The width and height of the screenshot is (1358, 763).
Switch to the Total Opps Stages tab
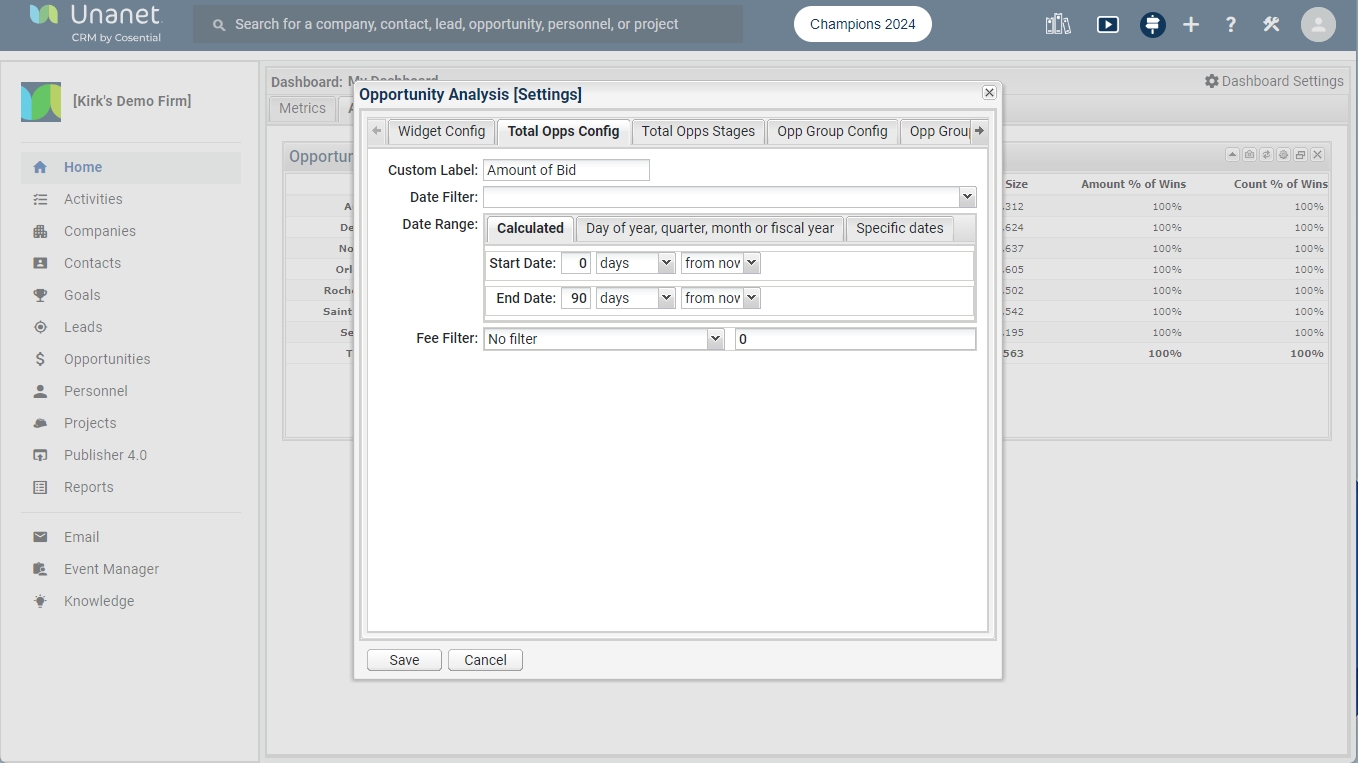tap(698, 131)
